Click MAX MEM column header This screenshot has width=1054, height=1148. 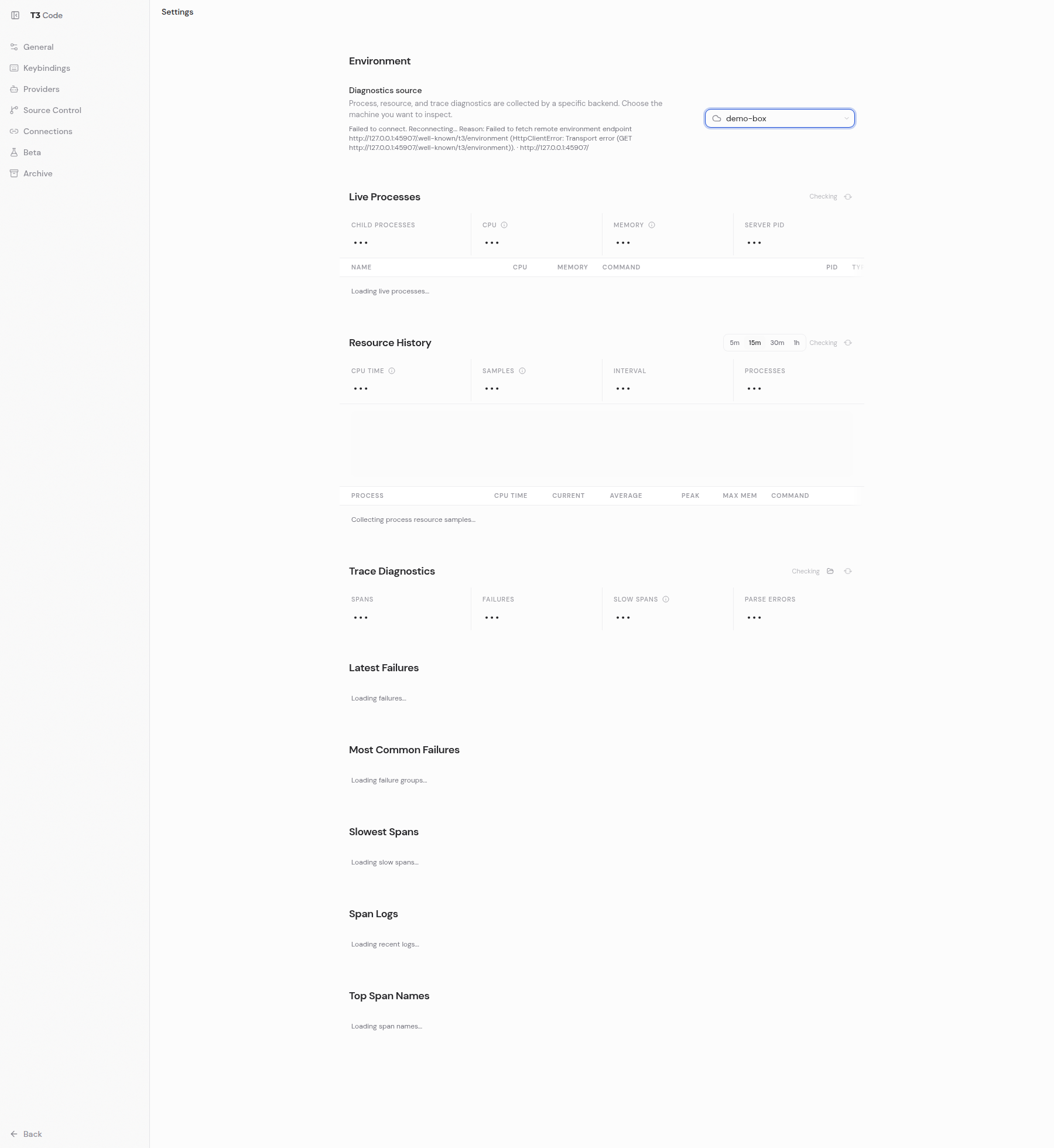(x=740, y=496)
